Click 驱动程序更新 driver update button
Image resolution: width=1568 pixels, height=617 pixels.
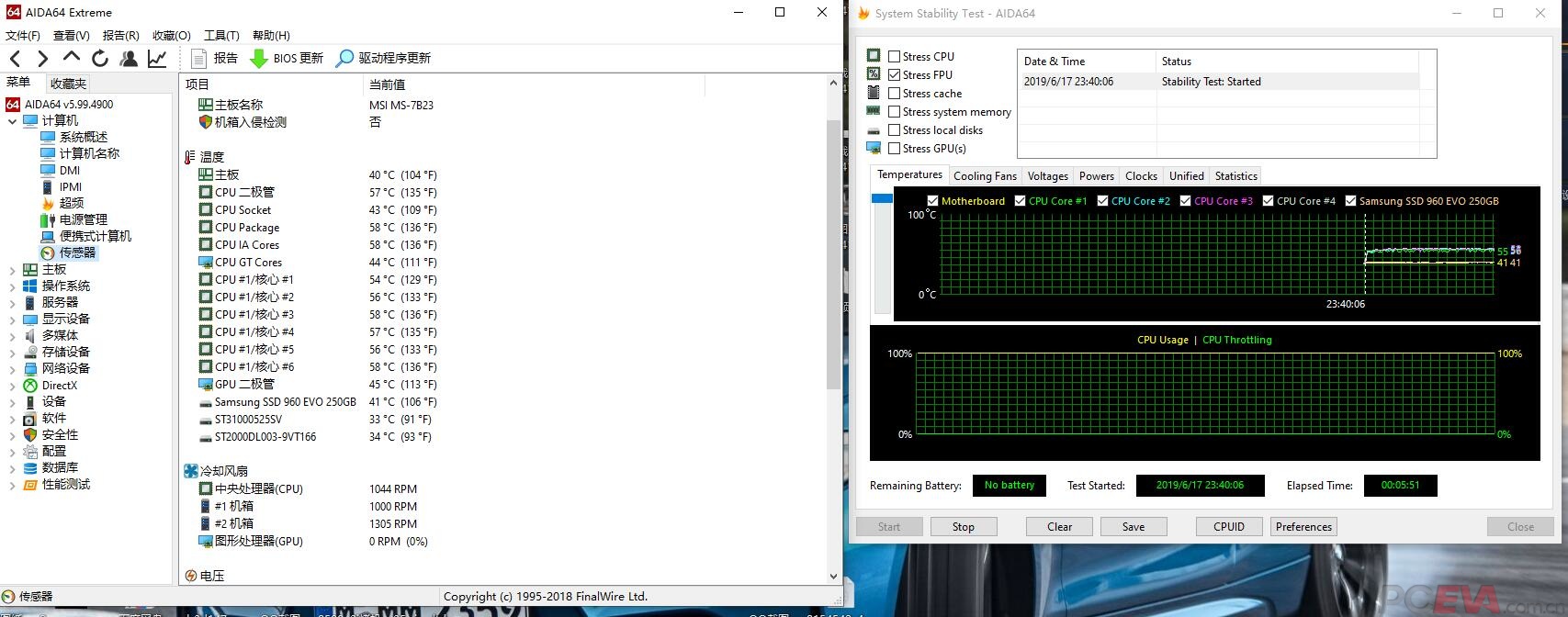tap(383, 58)
